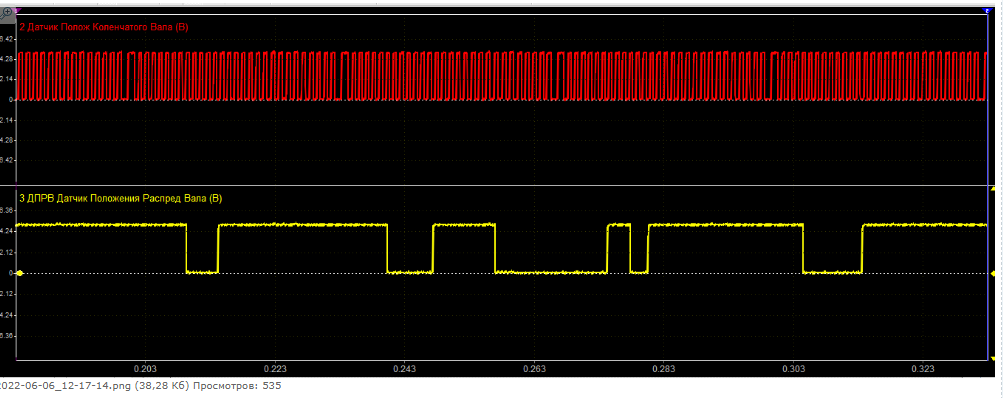
Task: Click the 4.24 voltage label on channel 3 axis
Action: [7, 231]
